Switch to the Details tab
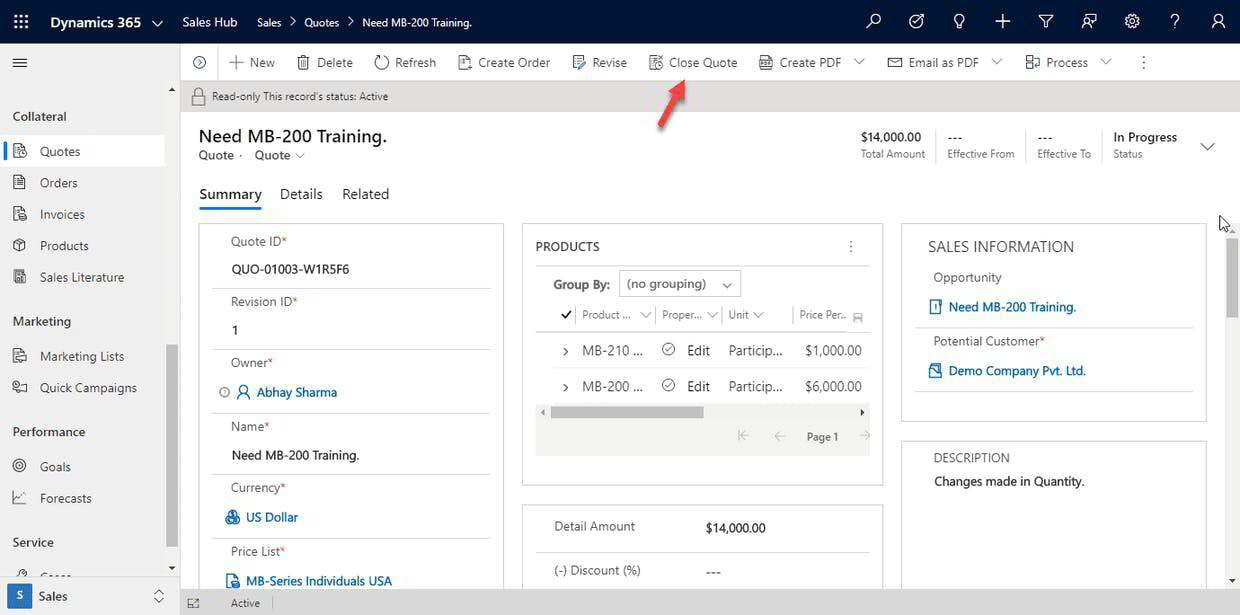The width and height of the screenshot is (1240, 615). tap(300, 193)
